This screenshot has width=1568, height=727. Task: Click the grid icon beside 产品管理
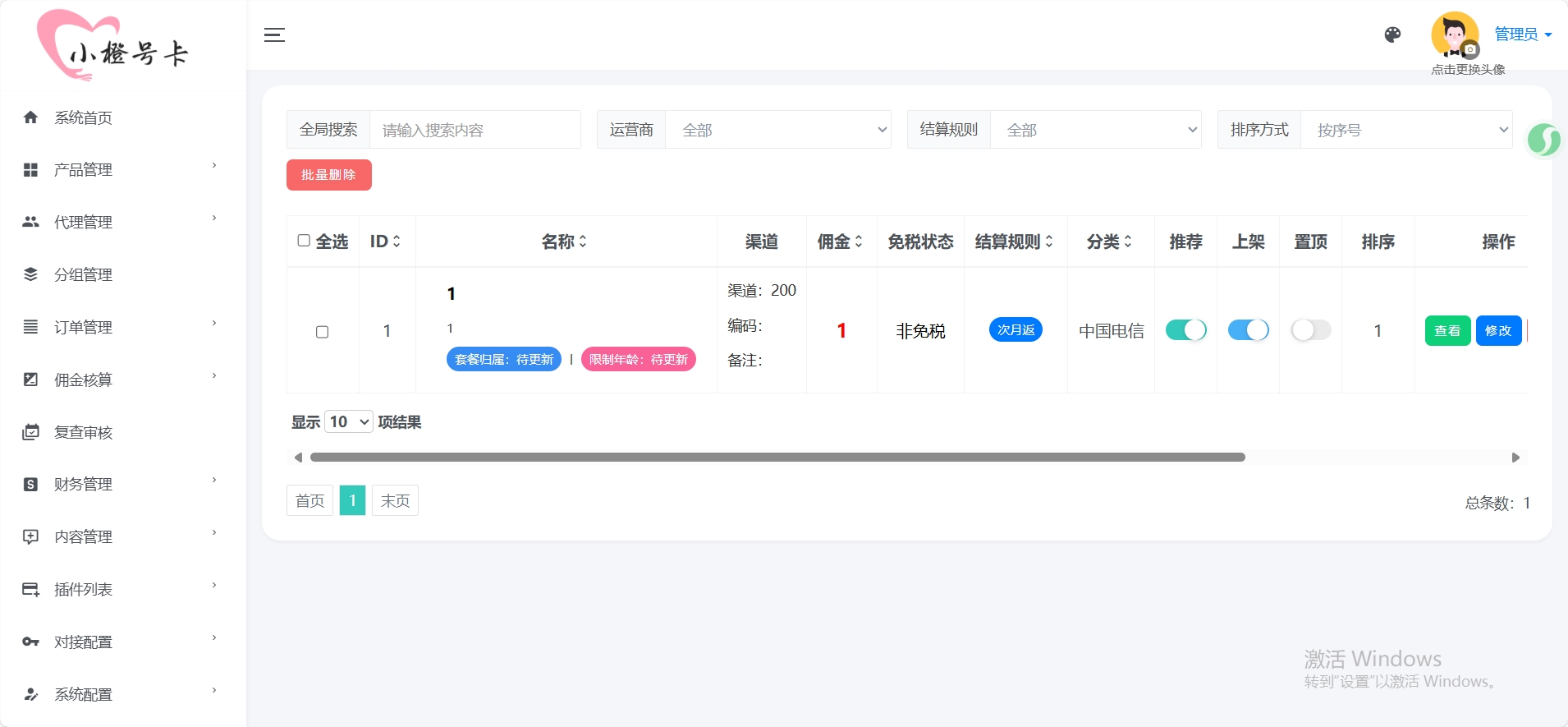pyautogui.click(x=30, y=170)
